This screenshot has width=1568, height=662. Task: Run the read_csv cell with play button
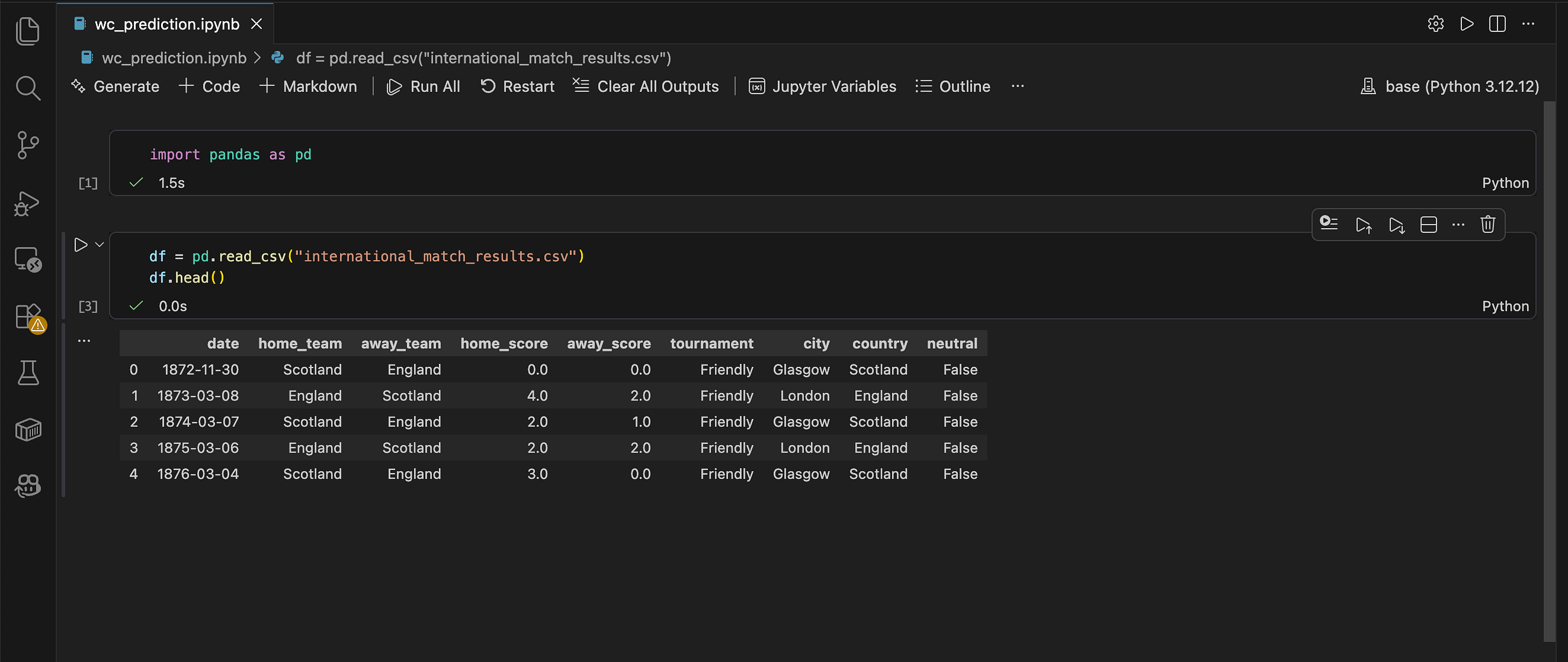(80, 245)
